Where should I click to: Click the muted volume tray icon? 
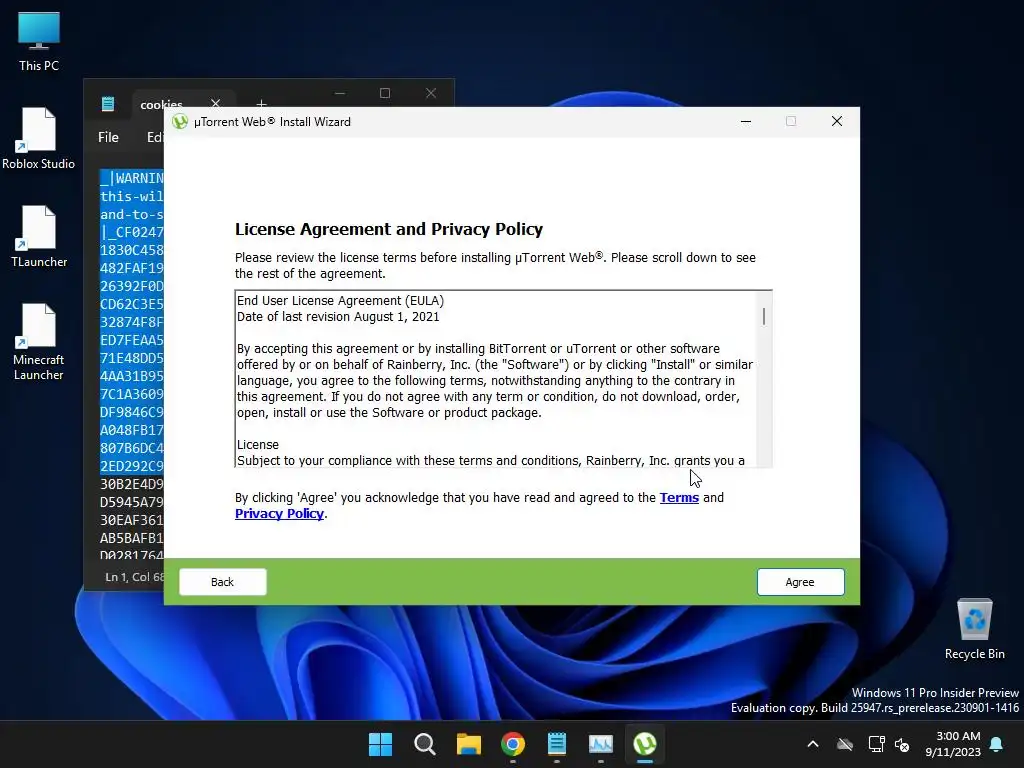(902, 744)
